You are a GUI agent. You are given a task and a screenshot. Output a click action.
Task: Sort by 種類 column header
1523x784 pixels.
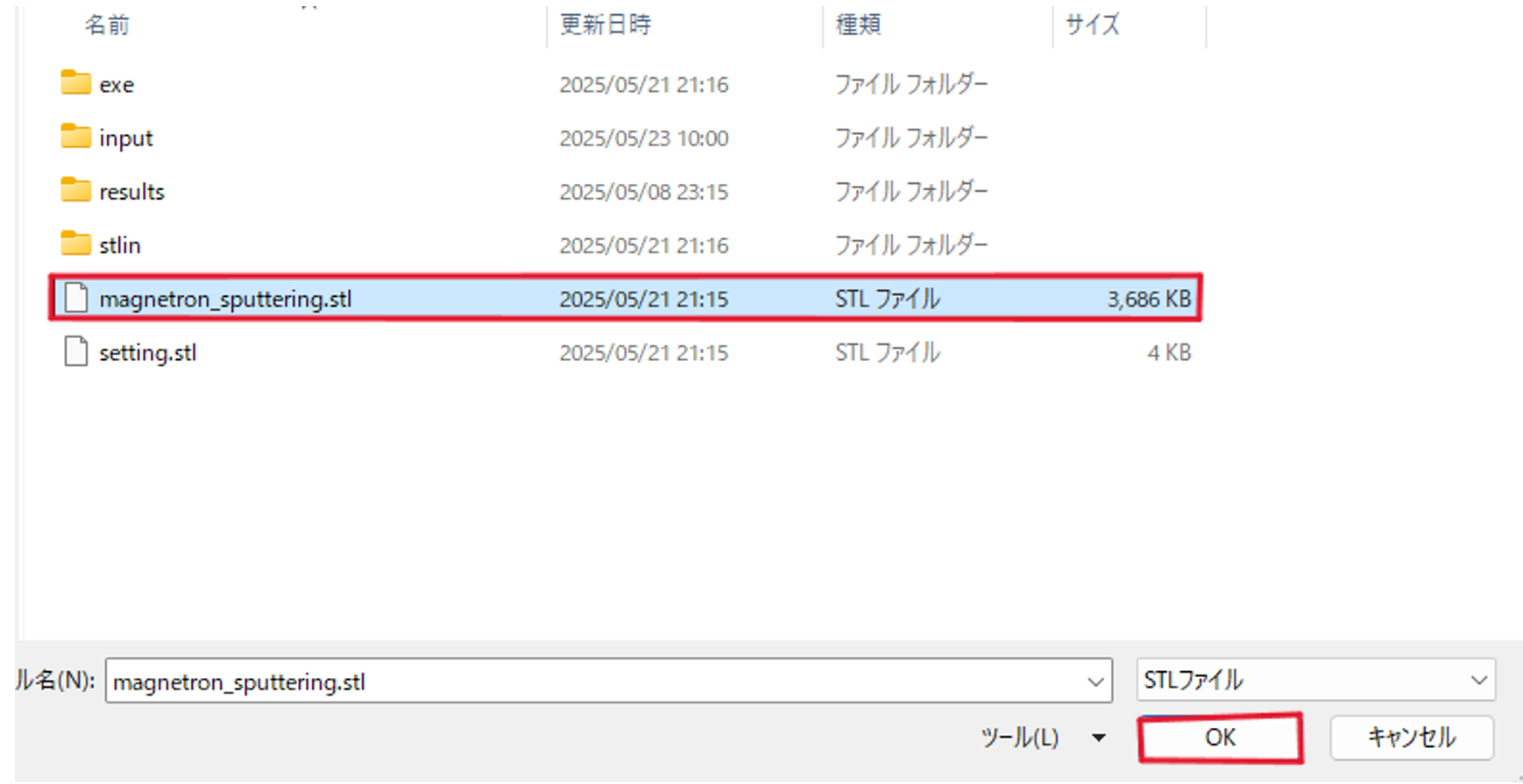[858, 25]
